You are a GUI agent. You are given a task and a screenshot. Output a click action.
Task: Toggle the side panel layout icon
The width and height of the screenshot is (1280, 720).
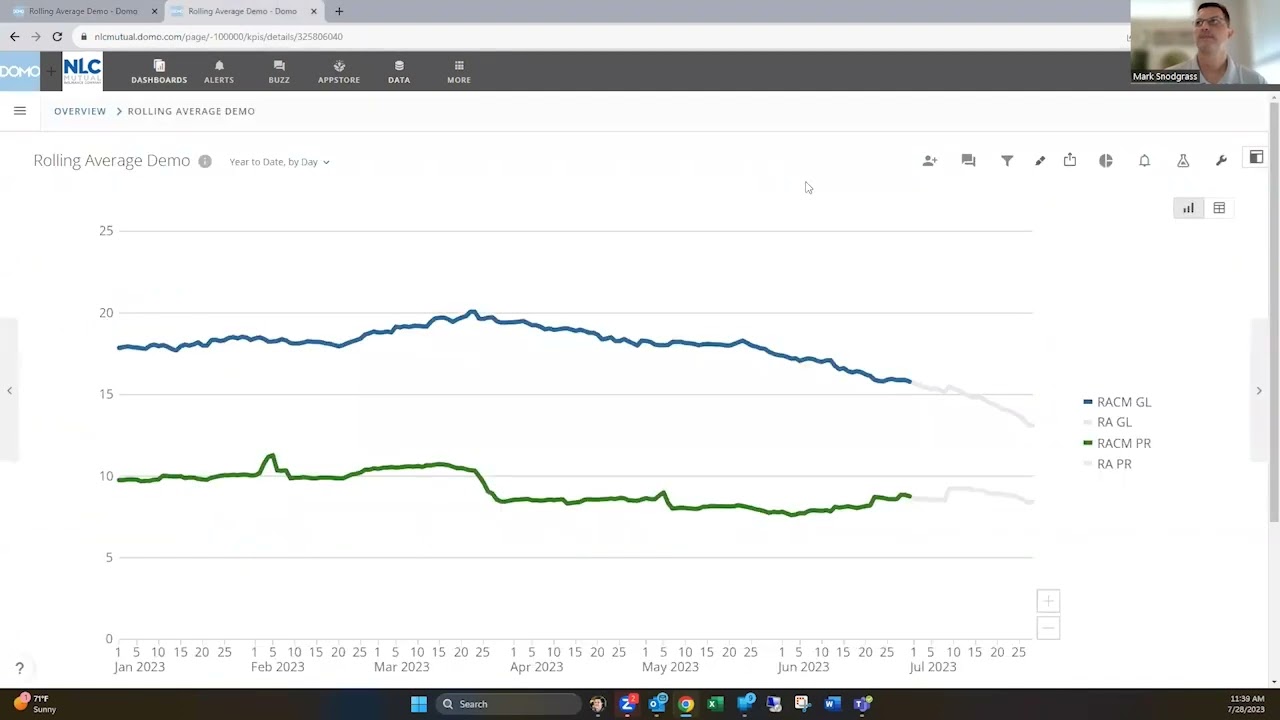1256,158
